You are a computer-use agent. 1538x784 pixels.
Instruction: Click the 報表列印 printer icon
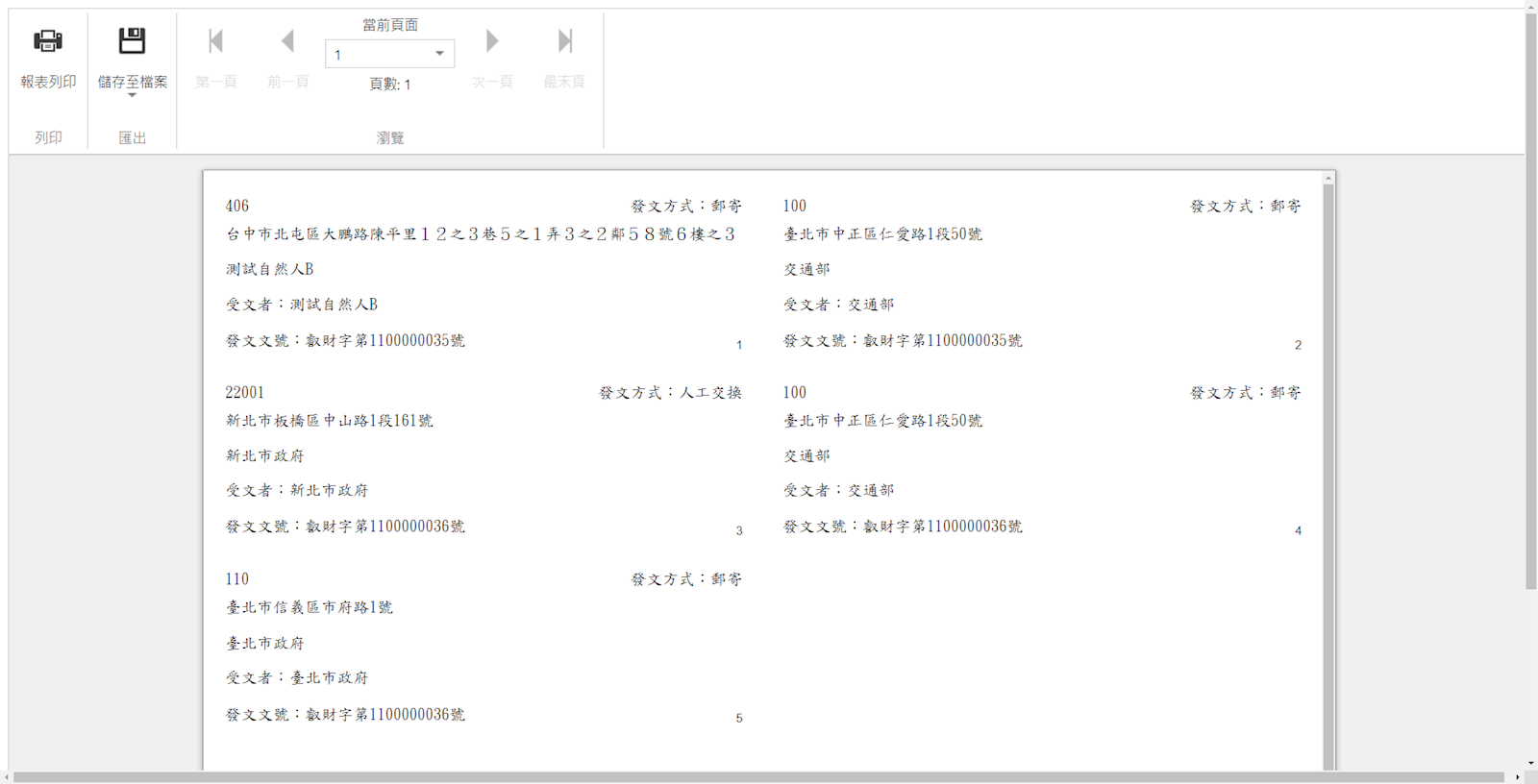pos(48,41)
